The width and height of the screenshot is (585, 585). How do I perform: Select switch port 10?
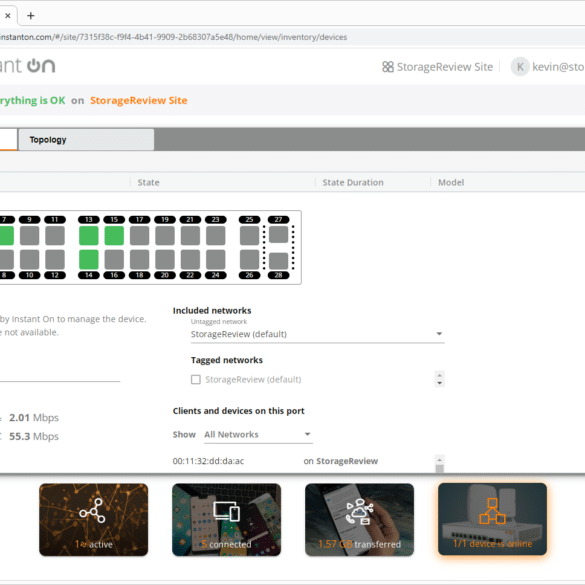click(x=29, y=259)
